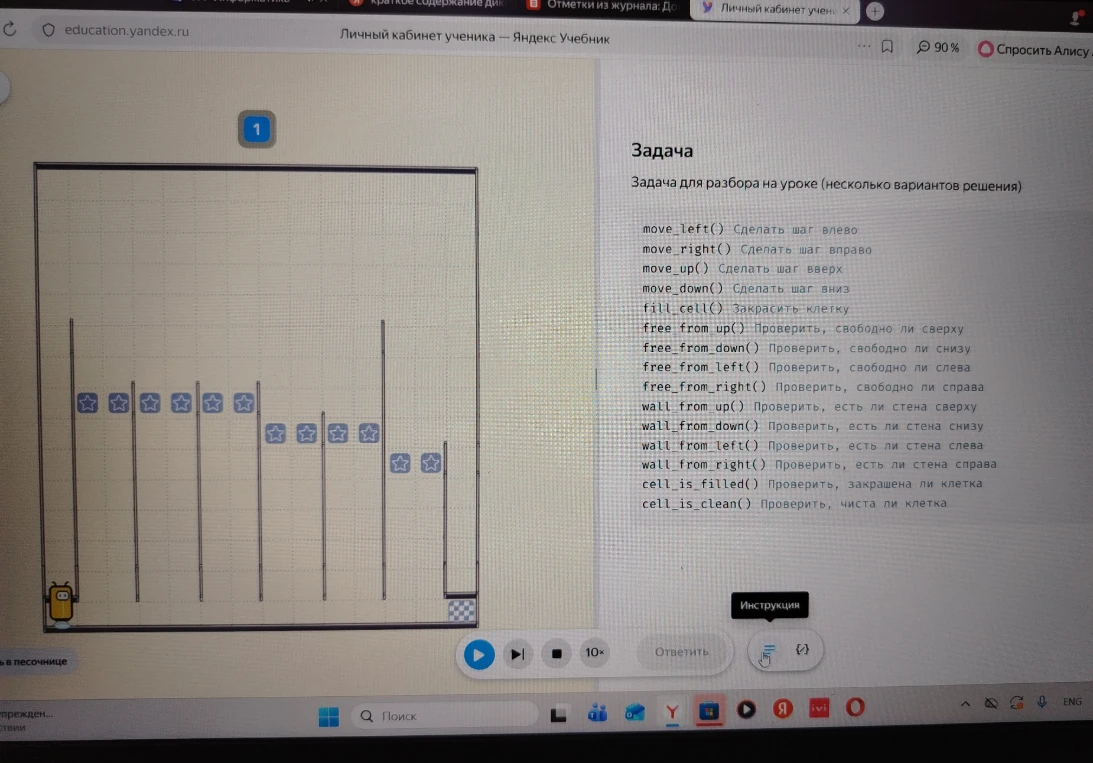Click the network status tray icon
Screen dimensions: 1093x763
point(991,703)
